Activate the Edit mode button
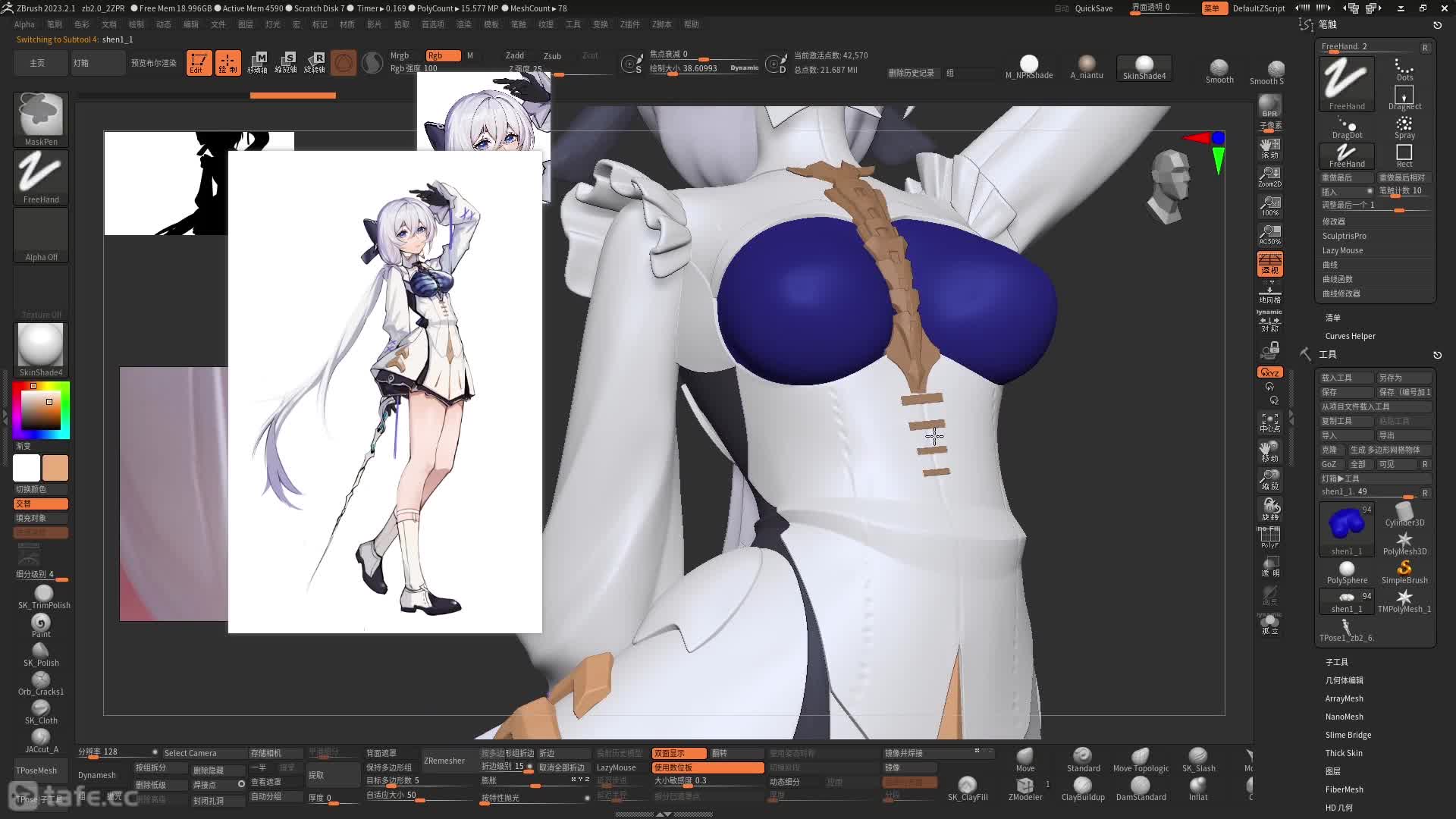 (199, 63)
